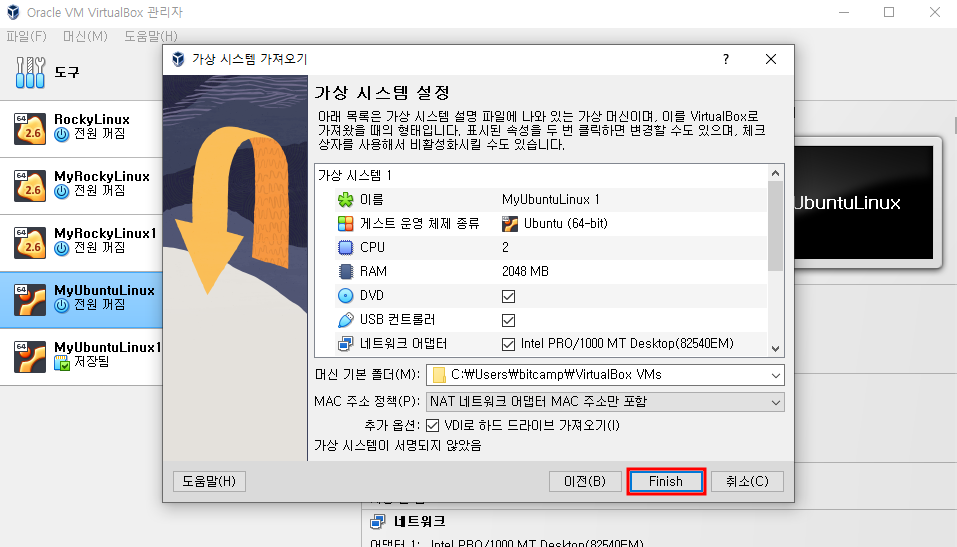This screenshot has height=547, width=957.
Task: Open the machine base folder dropdown
Action: (776, 375)
